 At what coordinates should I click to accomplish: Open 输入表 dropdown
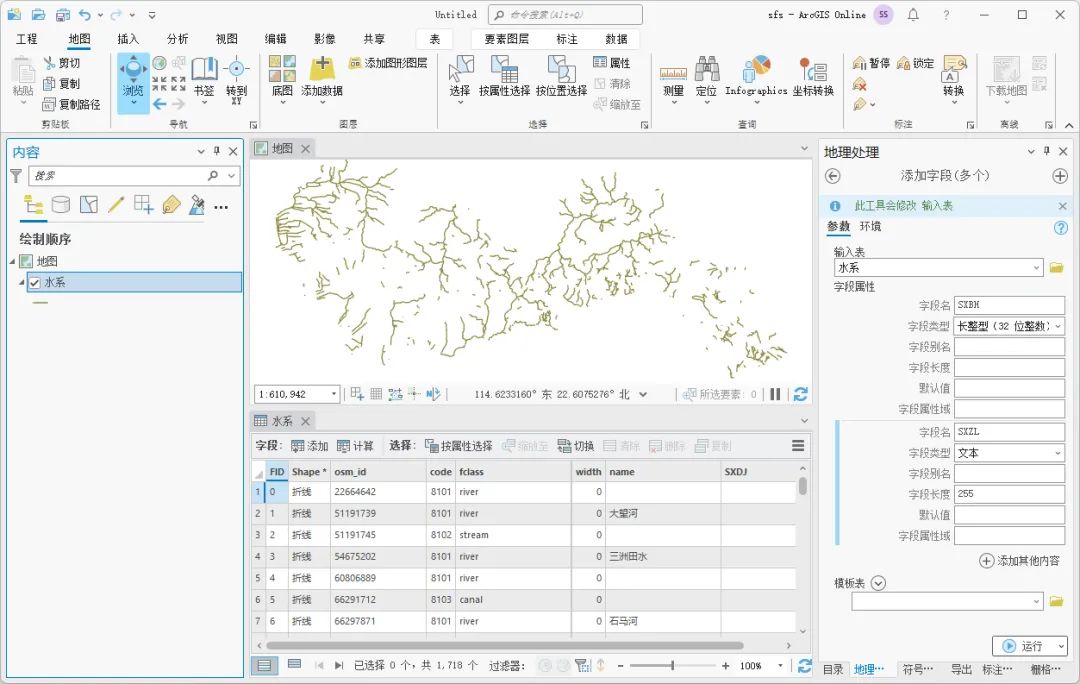(1036, 267)
